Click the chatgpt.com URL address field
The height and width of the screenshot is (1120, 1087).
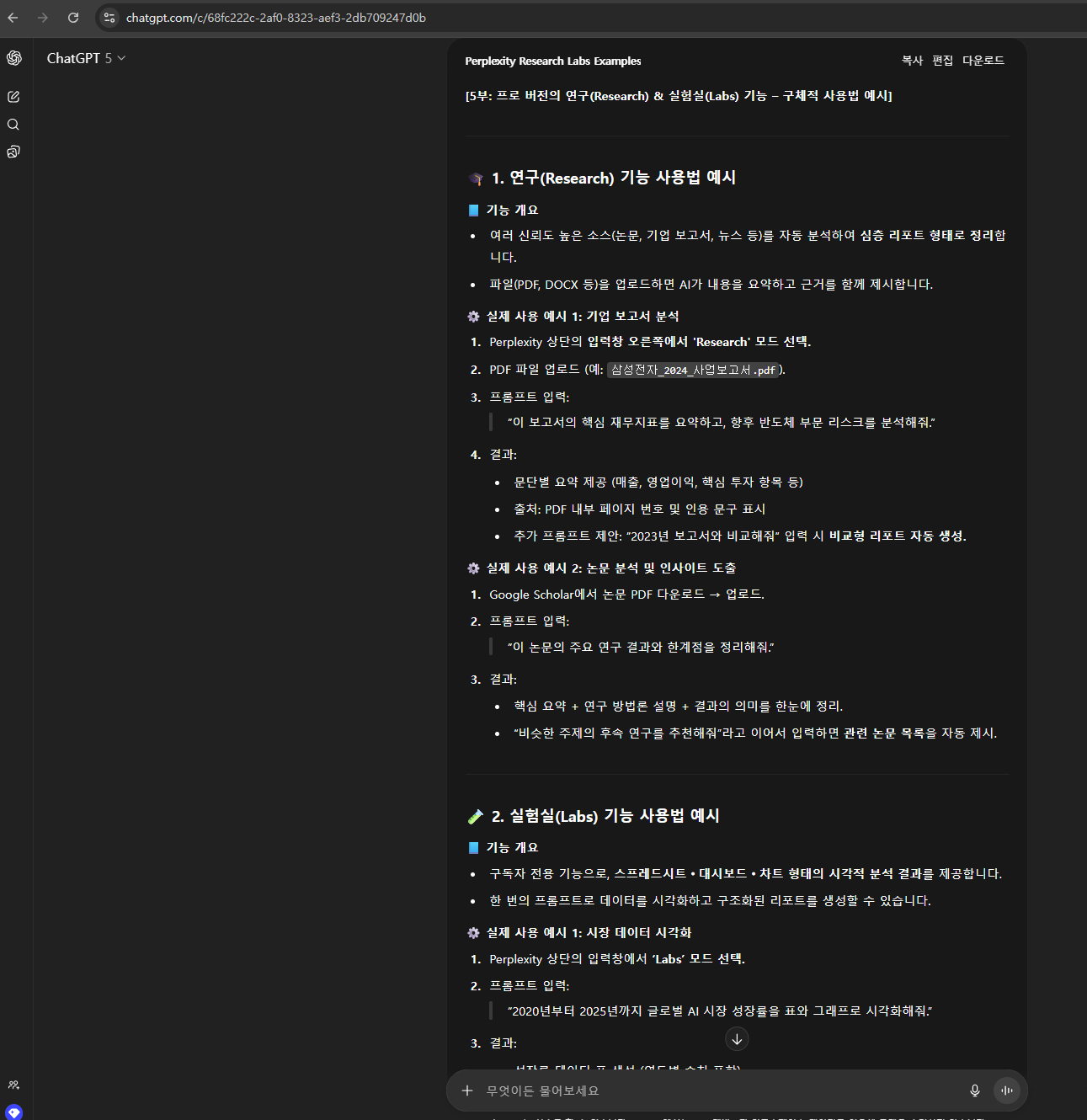tap(276, 18)
